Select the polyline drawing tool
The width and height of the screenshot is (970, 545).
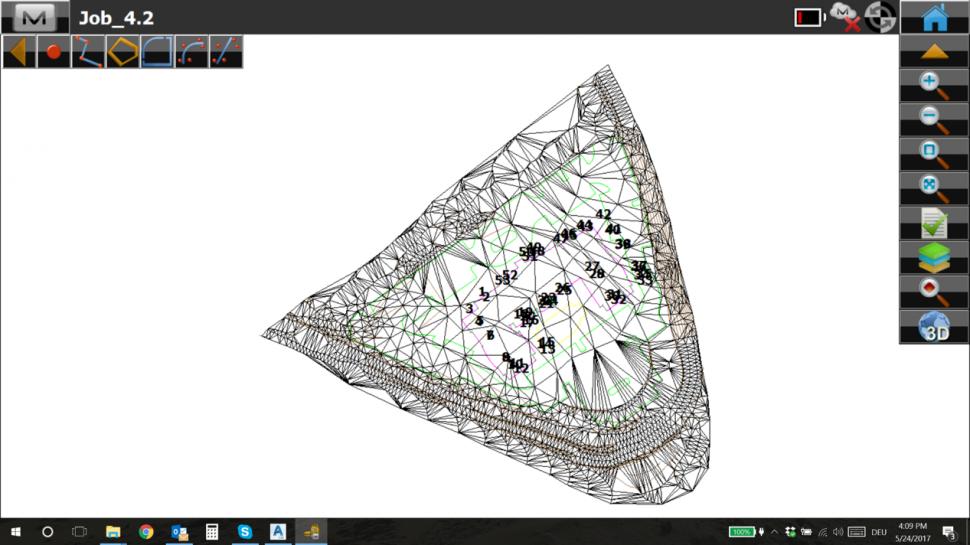pos(88,52)
